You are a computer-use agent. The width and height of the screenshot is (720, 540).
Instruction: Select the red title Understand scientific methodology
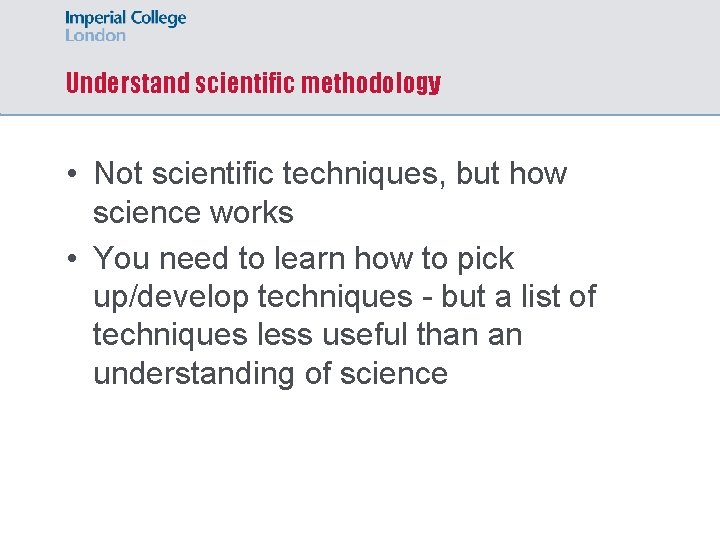[x=253, y=84]
